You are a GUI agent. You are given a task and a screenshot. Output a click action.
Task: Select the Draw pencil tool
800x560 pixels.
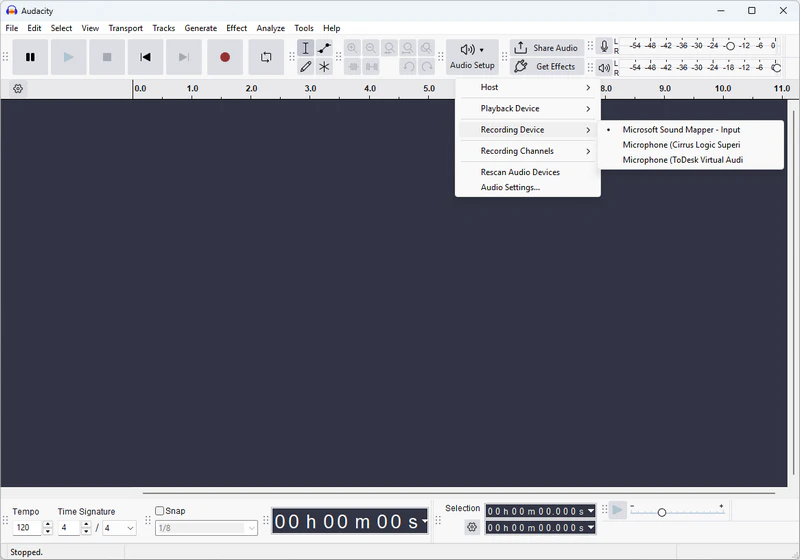pyautogui.click(x=306, y=66)
